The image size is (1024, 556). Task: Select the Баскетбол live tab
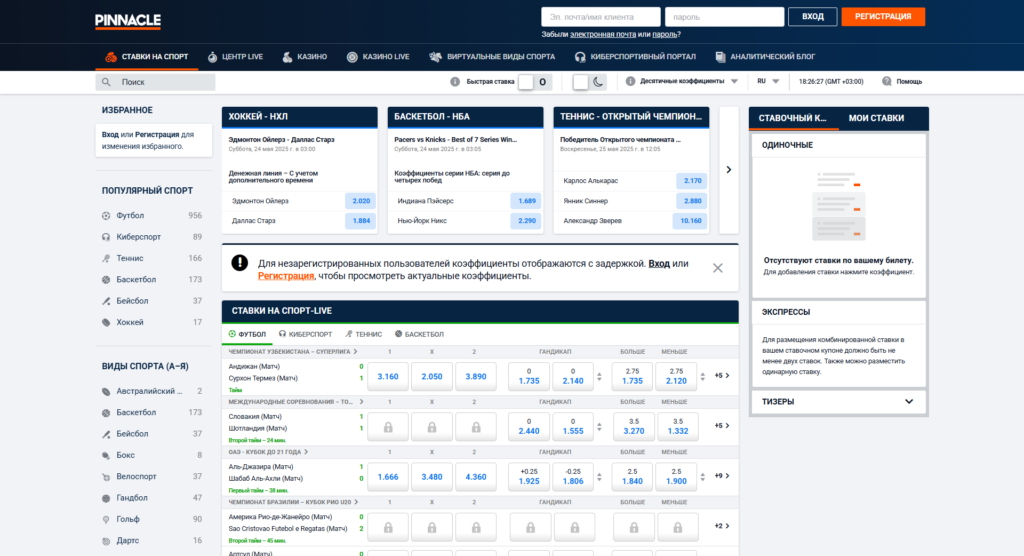[x=419, y=335]
